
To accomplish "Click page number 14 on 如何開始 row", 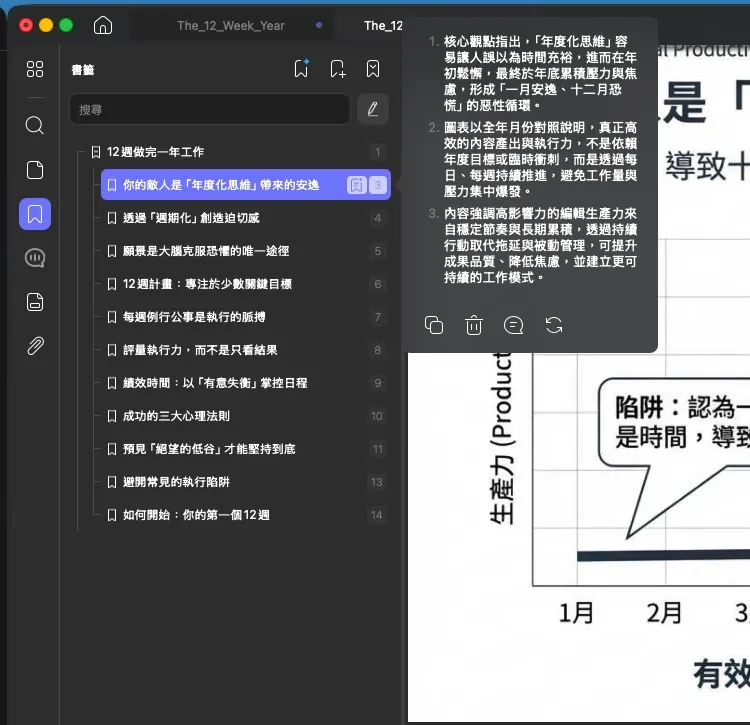I will pyautogui.click(x=377, y=515).
